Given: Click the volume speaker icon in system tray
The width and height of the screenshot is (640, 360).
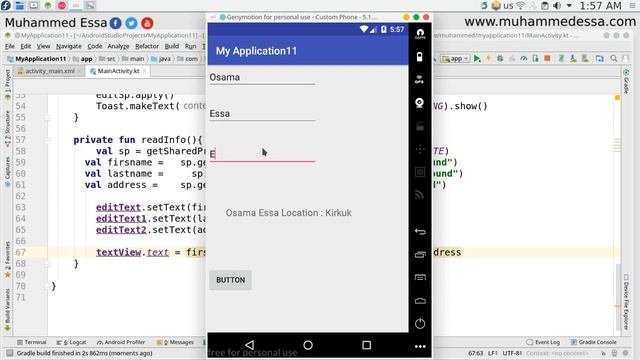Looking at the screenshot, I should (x=557, y=5).
